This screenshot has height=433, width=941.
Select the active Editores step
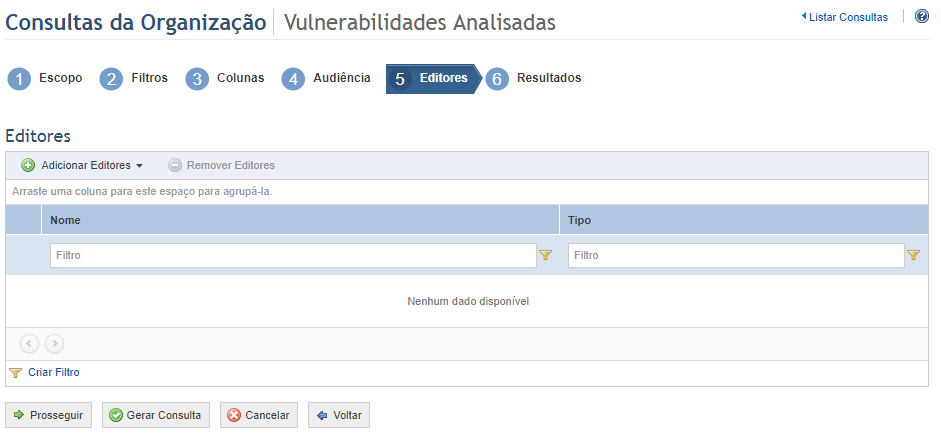click(434, 79)
